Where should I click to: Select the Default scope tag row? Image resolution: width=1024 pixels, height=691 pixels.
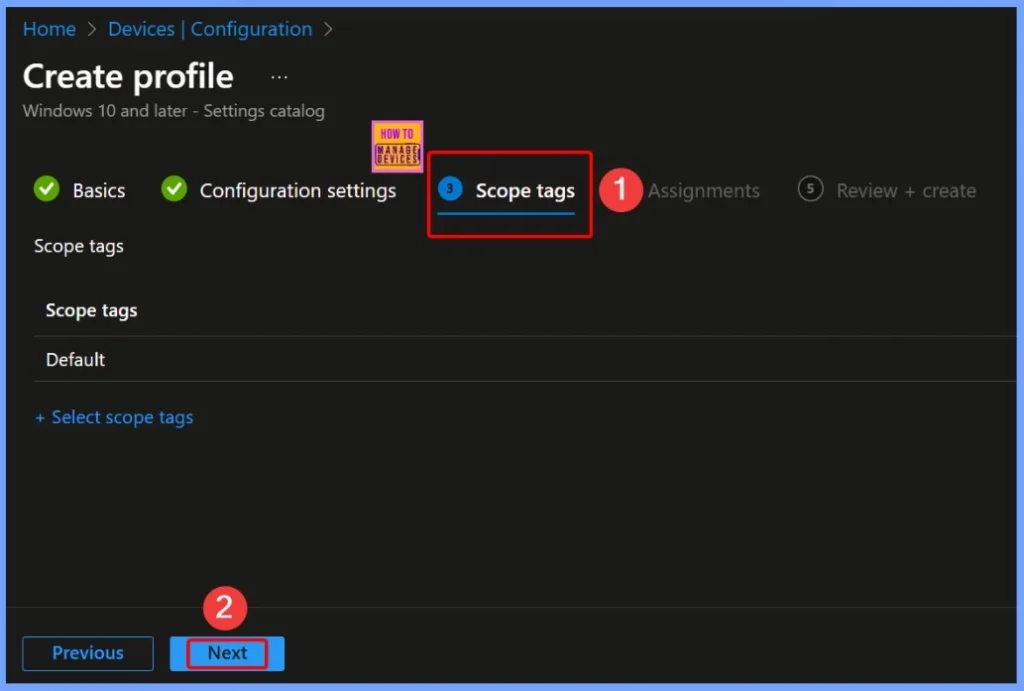[x=75, y=359]
